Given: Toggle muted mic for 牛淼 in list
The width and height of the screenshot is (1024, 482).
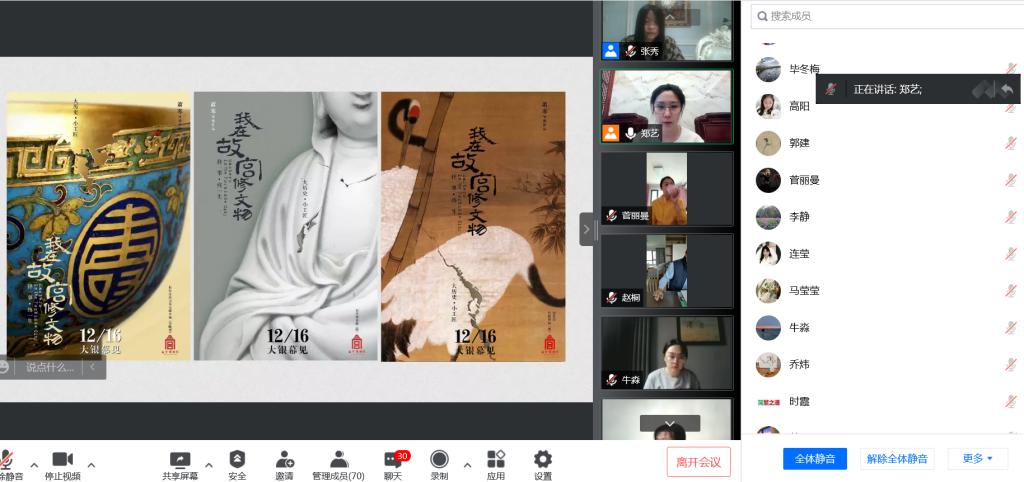Looking at the screenshot, I should (1012, 327).
